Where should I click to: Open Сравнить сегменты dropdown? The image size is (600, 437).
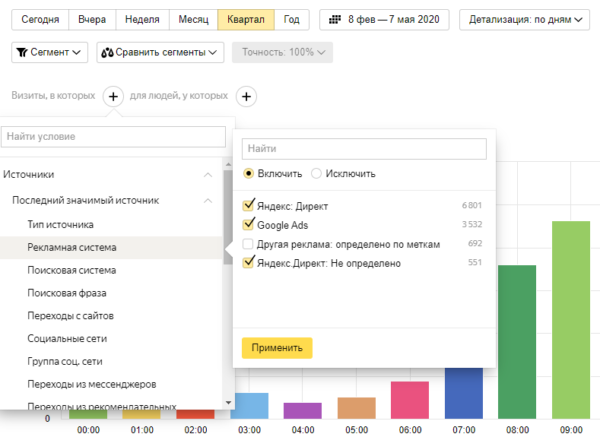[x=160, y=52]
